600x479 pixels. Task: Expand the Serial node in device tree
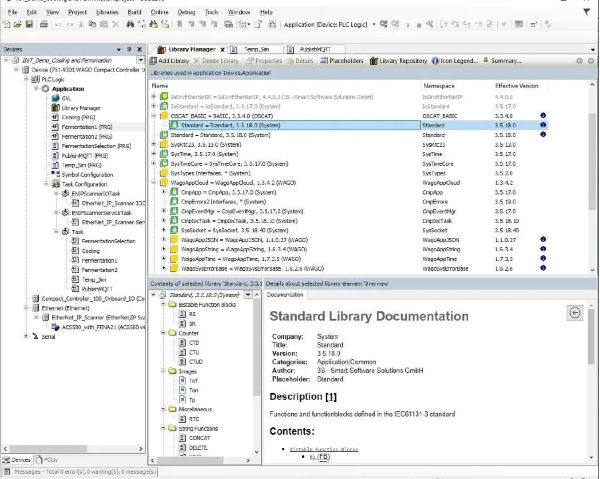pos(26,336)
